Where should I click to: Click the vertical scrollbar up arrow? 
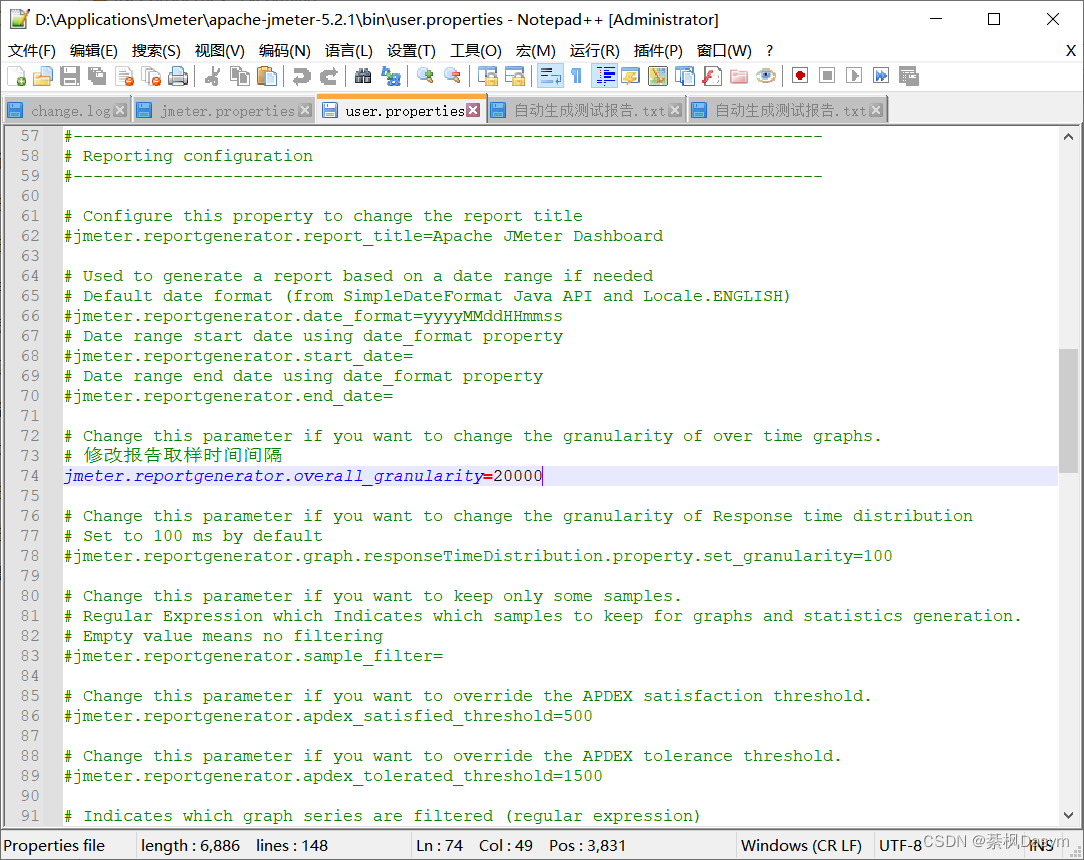tap(1068, 137)
